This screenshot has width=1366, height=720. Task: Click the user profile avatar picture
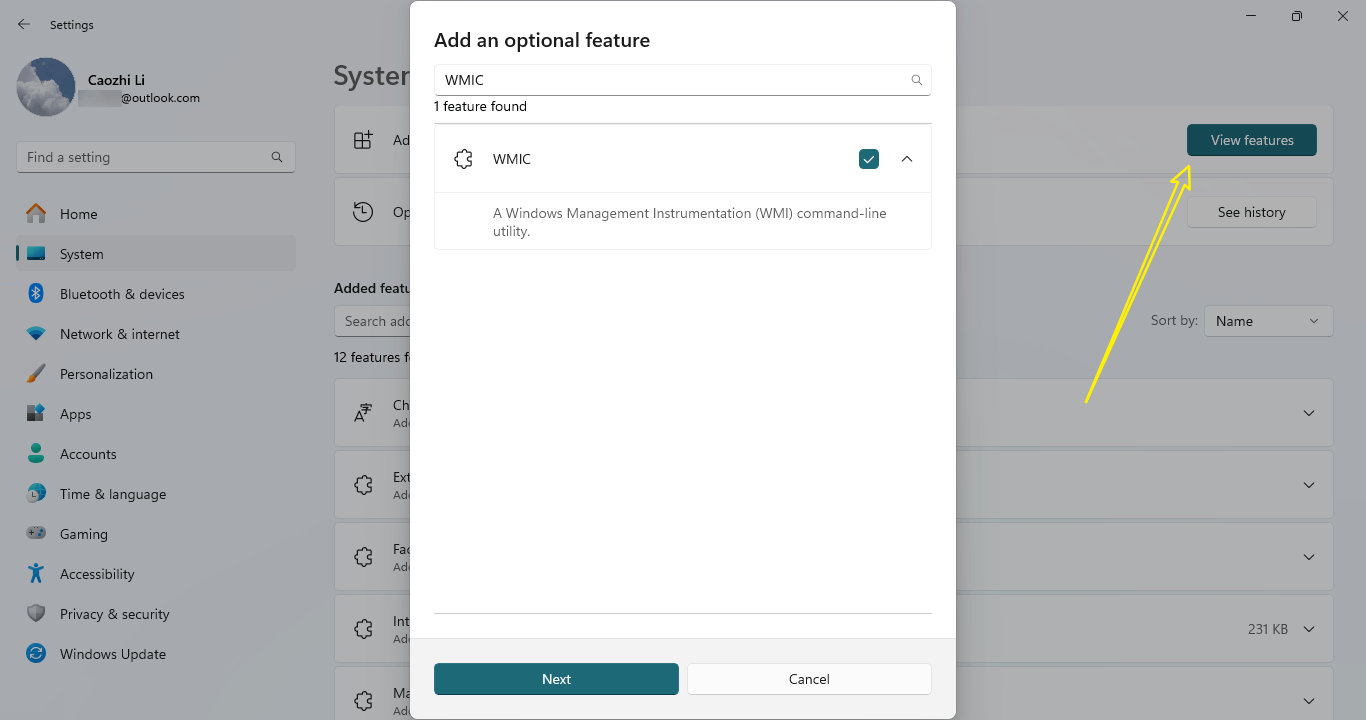tap(46, 87)
